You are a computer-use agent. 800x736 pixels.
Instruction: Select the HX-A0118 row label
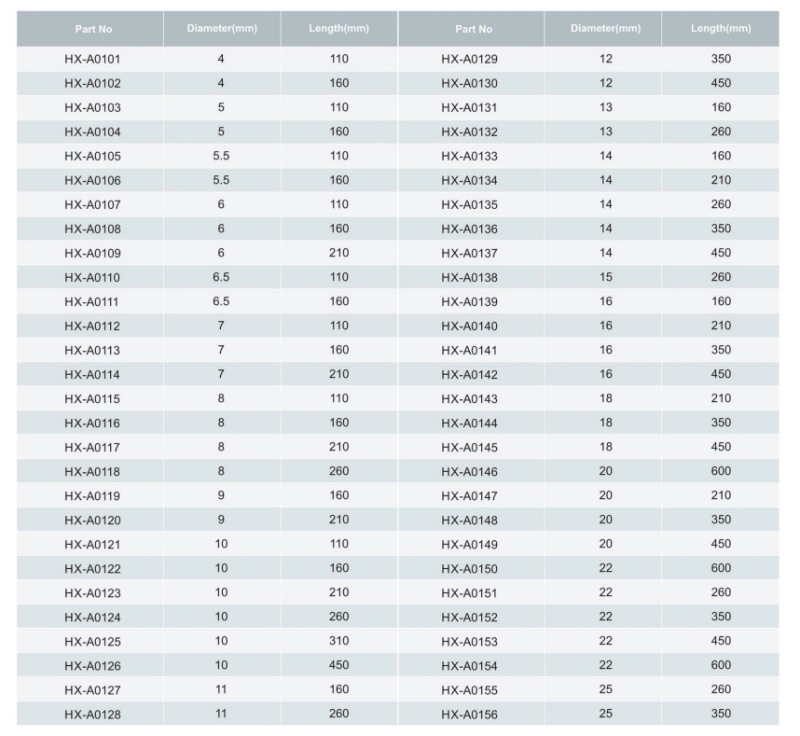(92, 471)
